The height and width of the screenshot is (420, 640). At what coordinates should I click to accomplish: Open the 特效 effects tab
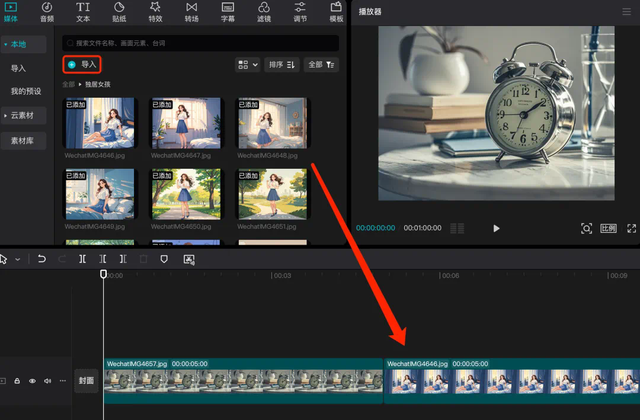[155, 12]
